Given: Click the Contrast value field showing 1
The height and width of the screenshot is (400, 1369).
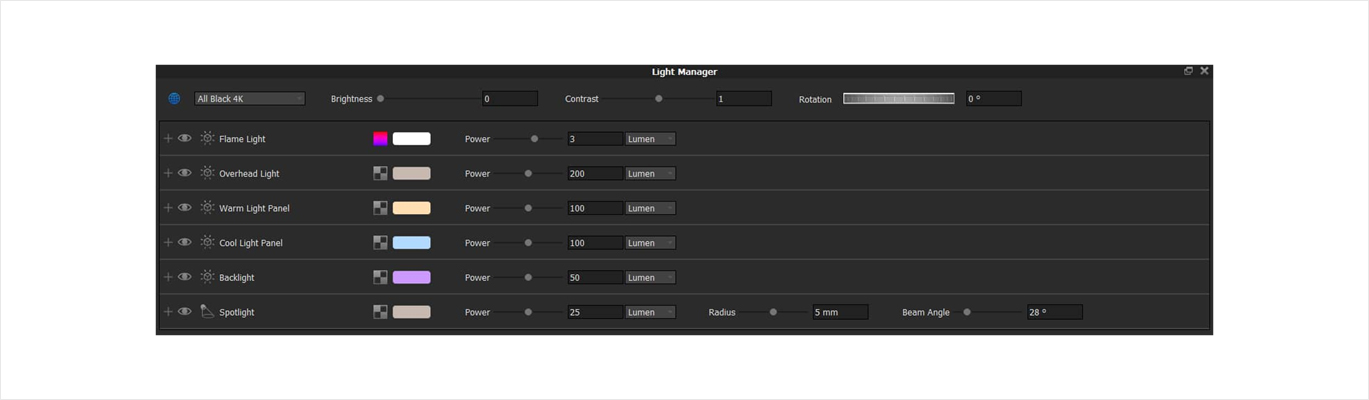Looking at the screenshot, I should (743, 99).
